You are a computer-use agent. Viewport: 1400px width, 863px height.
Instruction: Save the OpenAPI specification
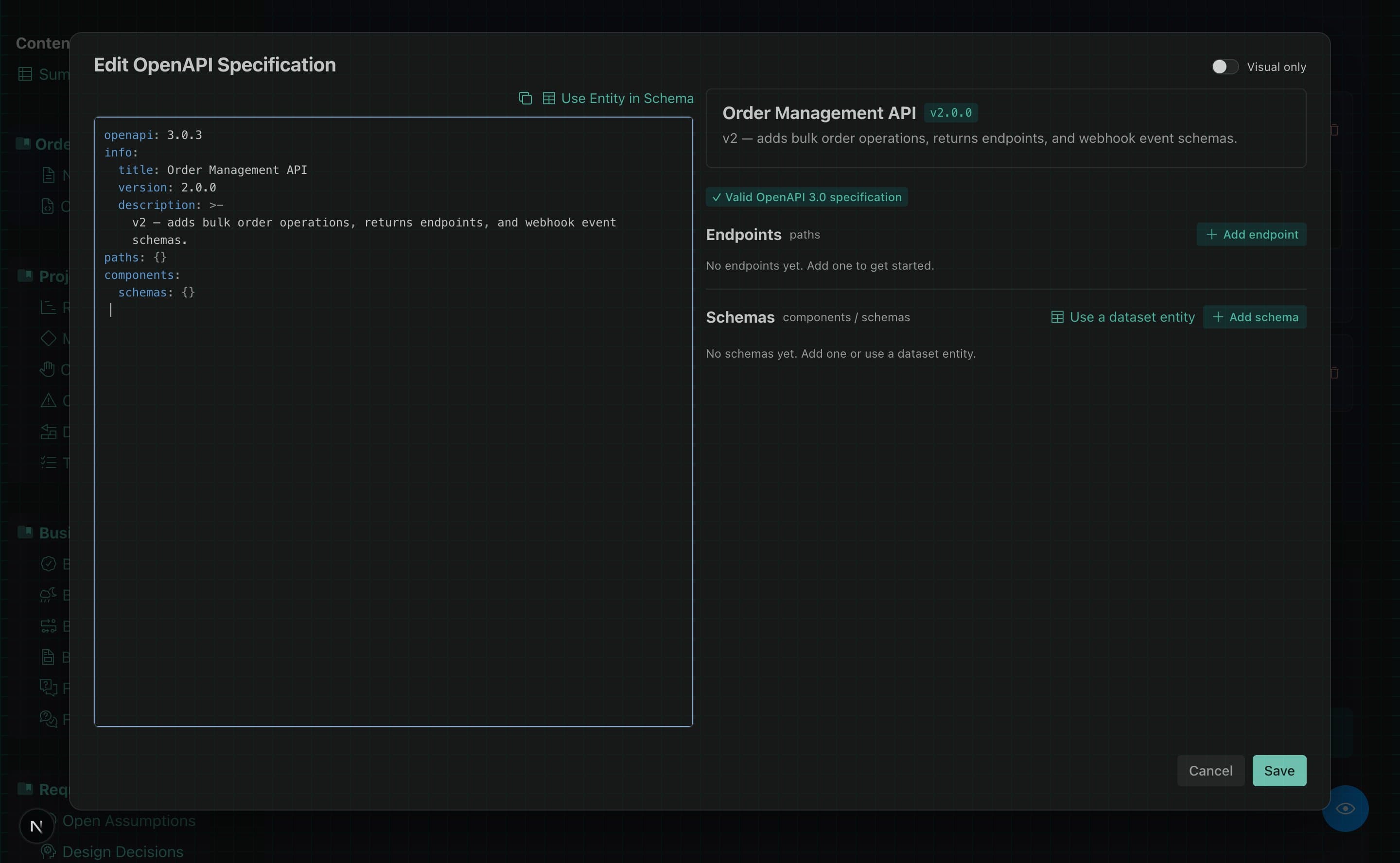pos(1279,771)
